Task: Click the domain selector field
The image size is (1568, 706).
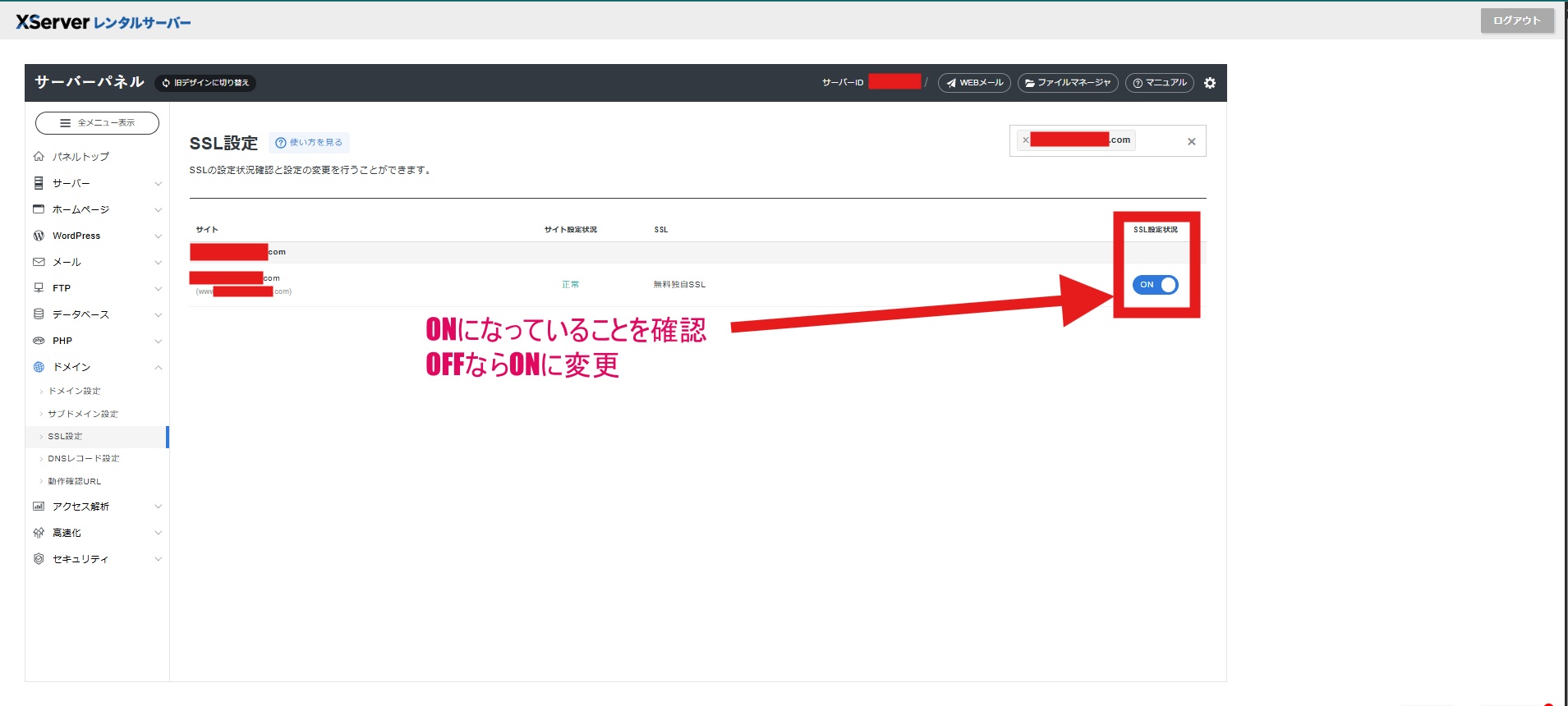Action: (1107, 141)
